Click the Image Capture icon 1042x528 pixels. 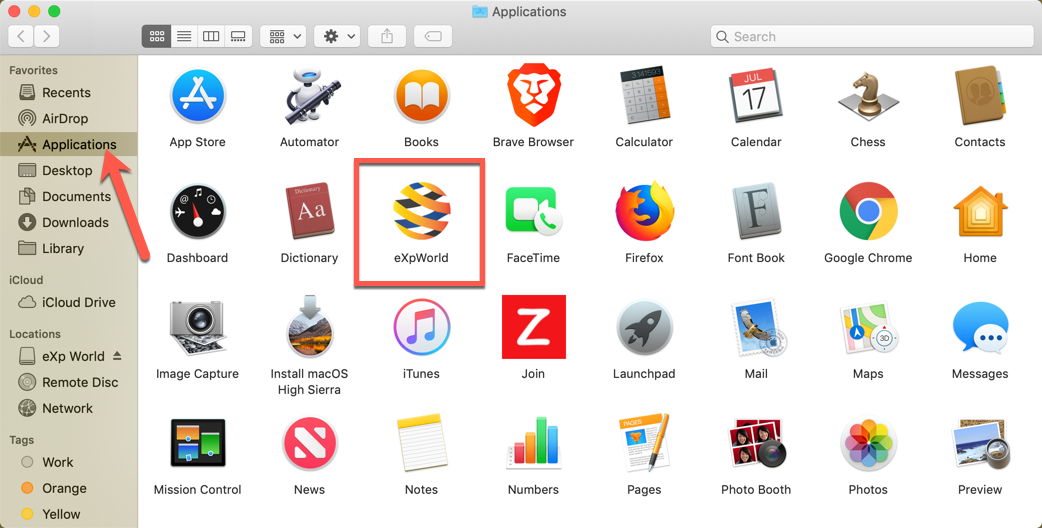[197, 327]
